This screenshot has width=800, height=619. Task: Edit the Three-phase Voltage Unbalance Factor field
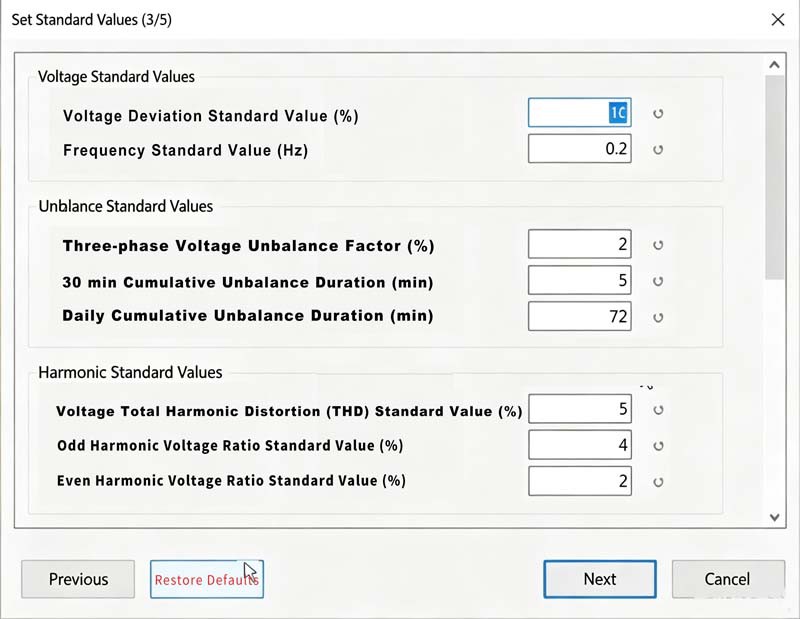tap(580, 244)
